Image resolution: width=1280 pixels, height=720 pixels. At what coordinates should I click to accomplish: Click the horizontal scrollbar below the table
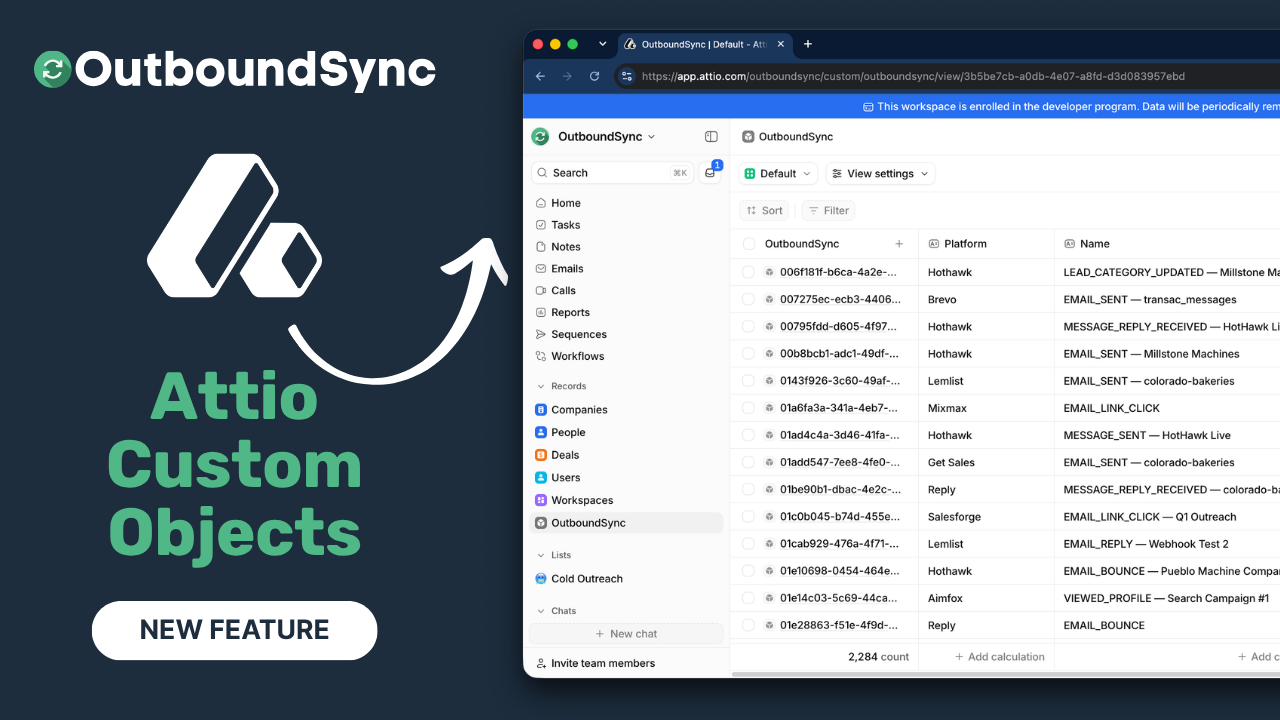coord(1005,675)
